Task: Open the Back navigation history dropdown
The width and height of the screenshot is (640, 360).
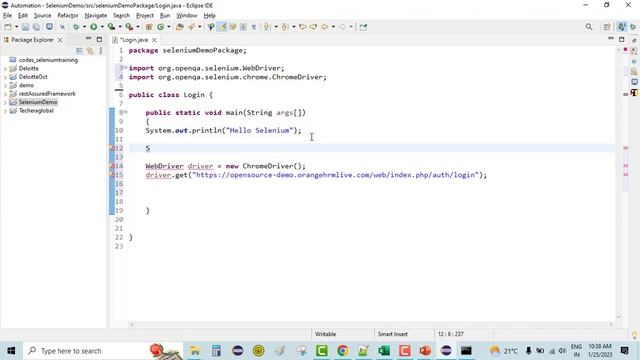Action: pos(333,27)
